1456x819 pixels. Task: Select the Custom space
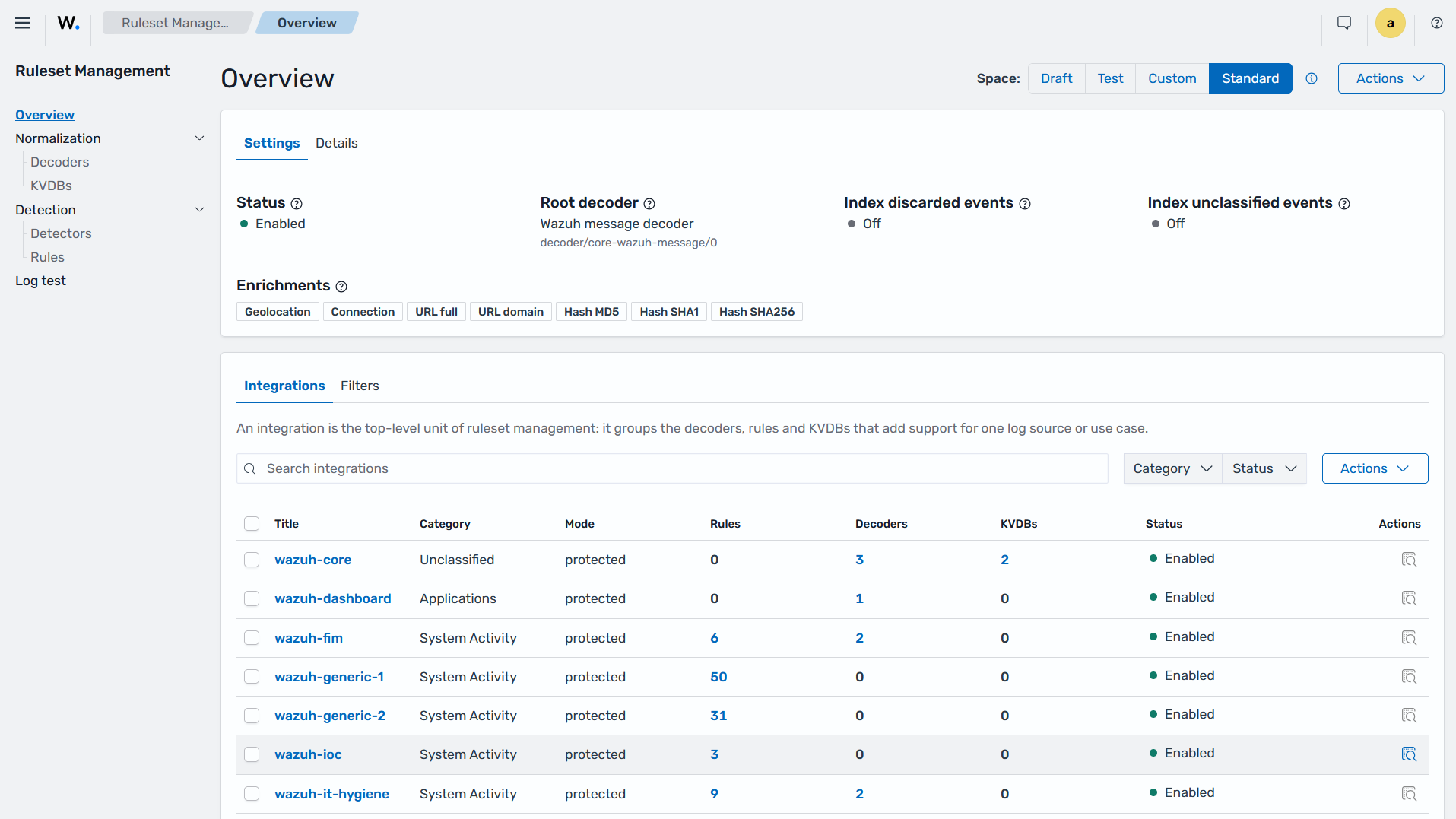tap(1172, 78)
